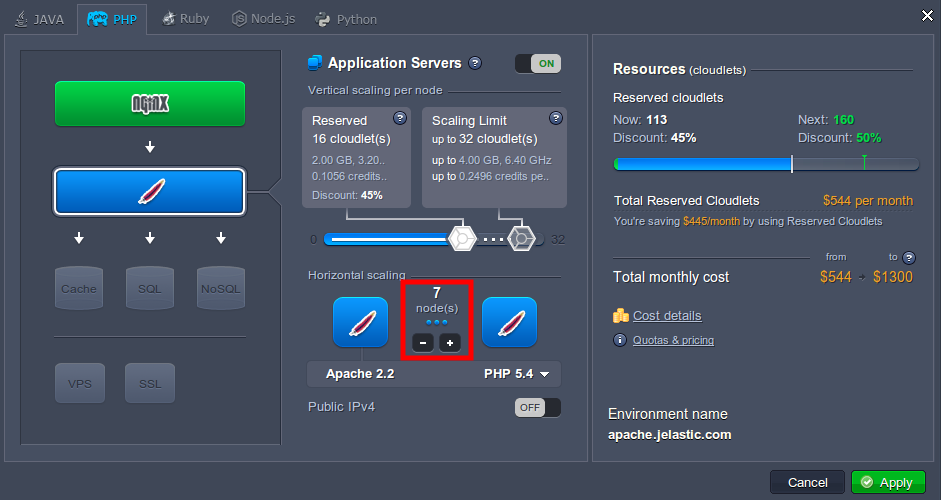This screenshot has height=500, width=941.
Task: Click 'up to 32 cloudlet(s)' scaling limit text
Action: click(x=484, y=139)
